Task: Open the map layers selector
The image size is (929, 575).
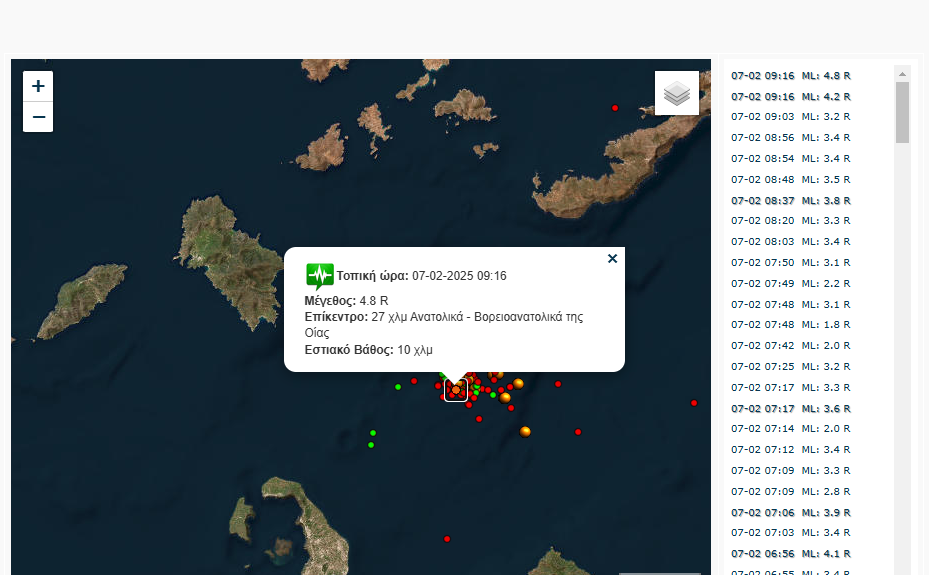Action: click(x=677, y=93)
